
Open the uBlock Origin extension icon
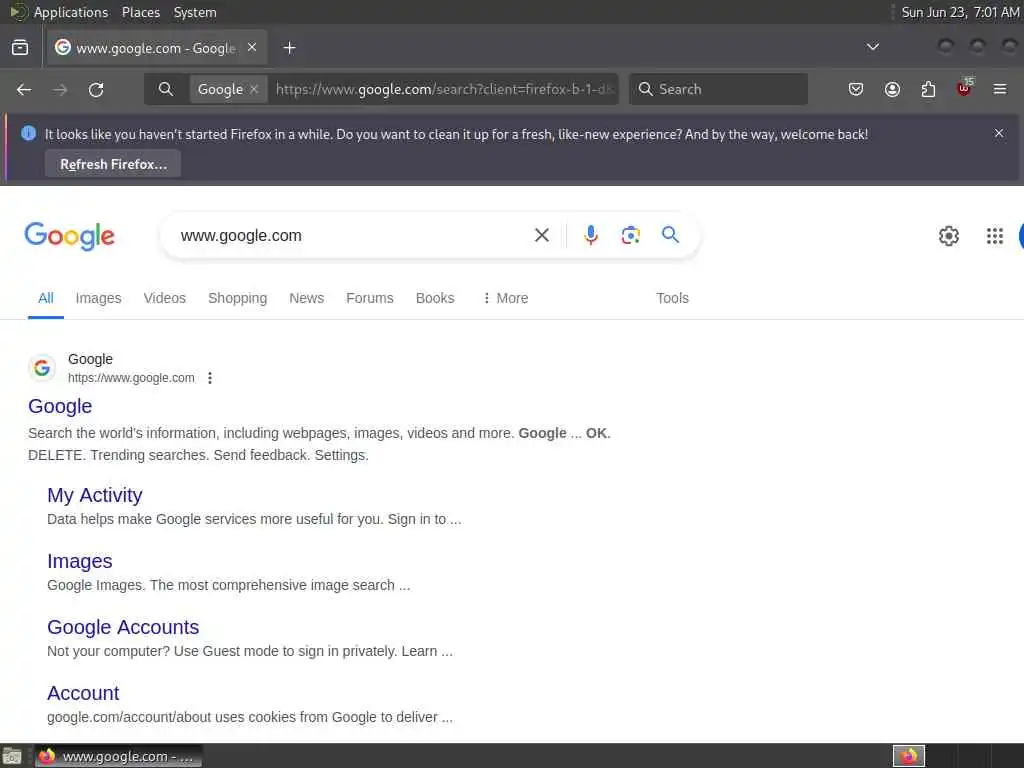[964, 88]
